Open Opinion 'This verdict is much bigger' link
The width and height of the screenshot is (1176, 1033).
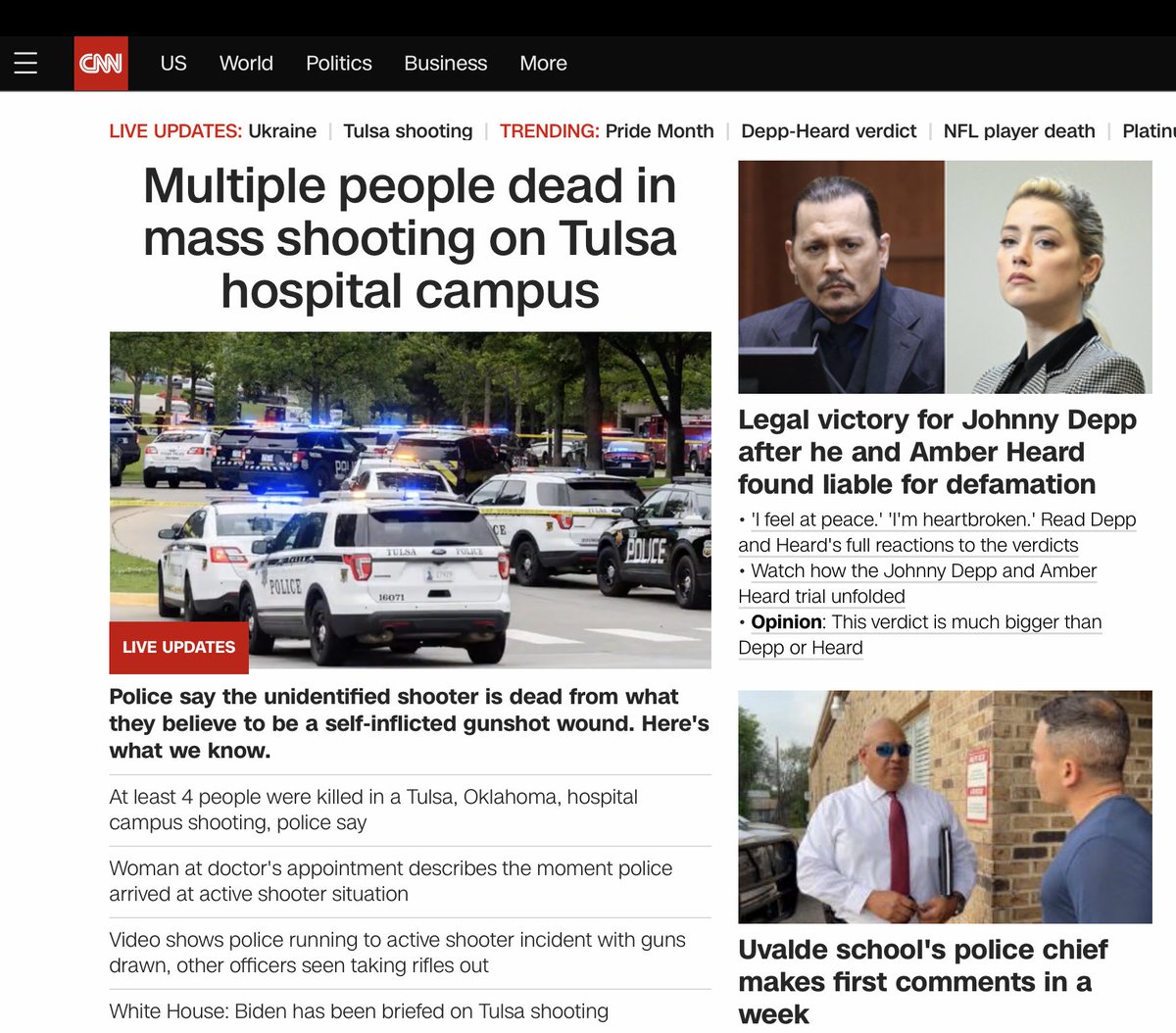[920, 634]
